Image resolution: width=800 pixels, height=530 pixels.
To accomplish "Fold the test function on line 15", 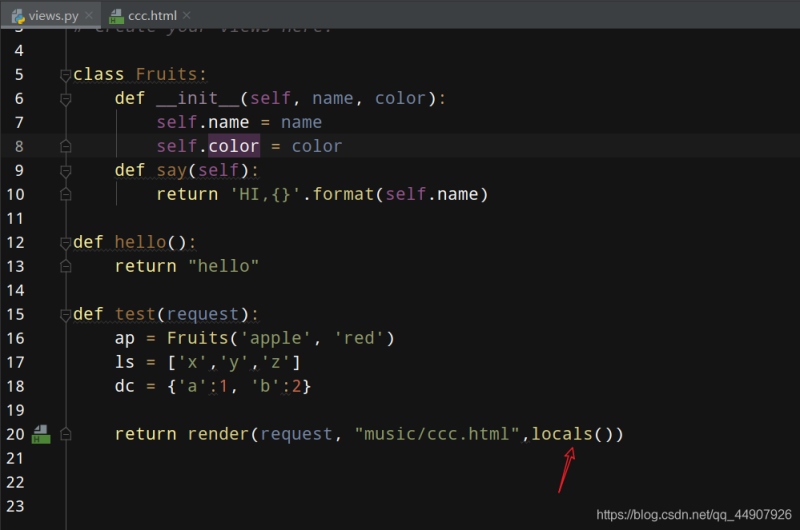I will point(66,315).
